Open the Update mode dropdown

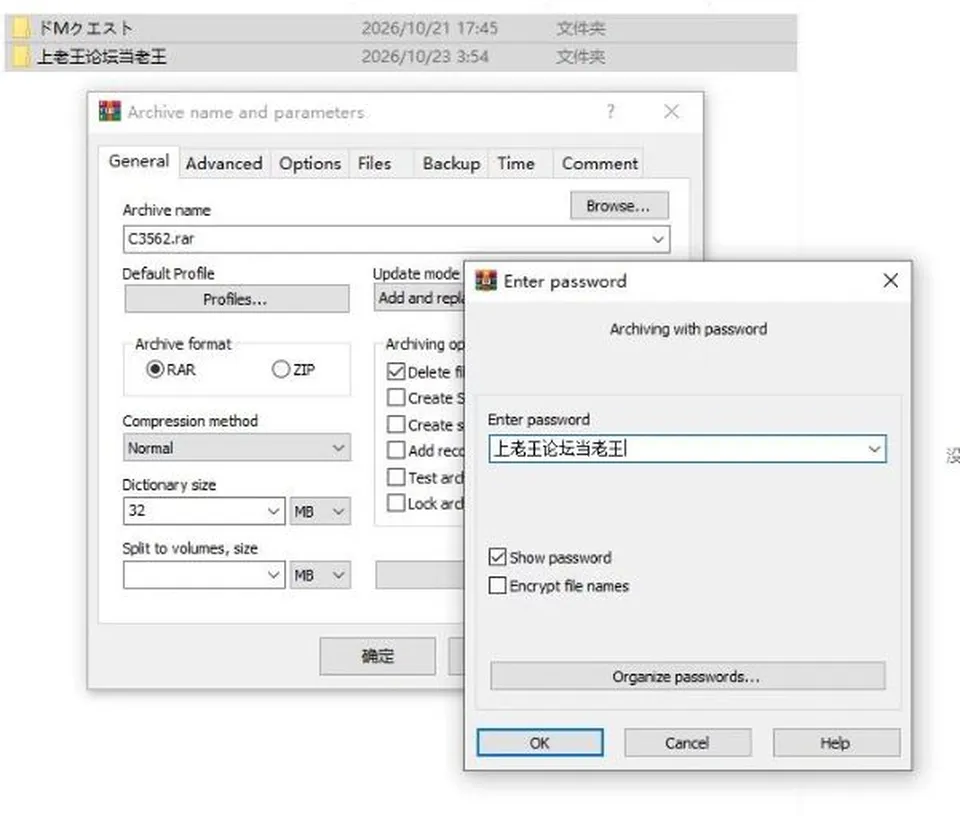[x=419, y=298]
